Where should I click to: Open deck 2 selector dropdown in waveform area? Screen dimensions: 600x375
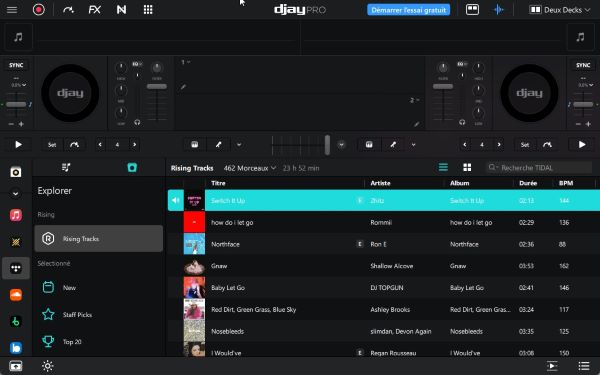coord(414,100)
